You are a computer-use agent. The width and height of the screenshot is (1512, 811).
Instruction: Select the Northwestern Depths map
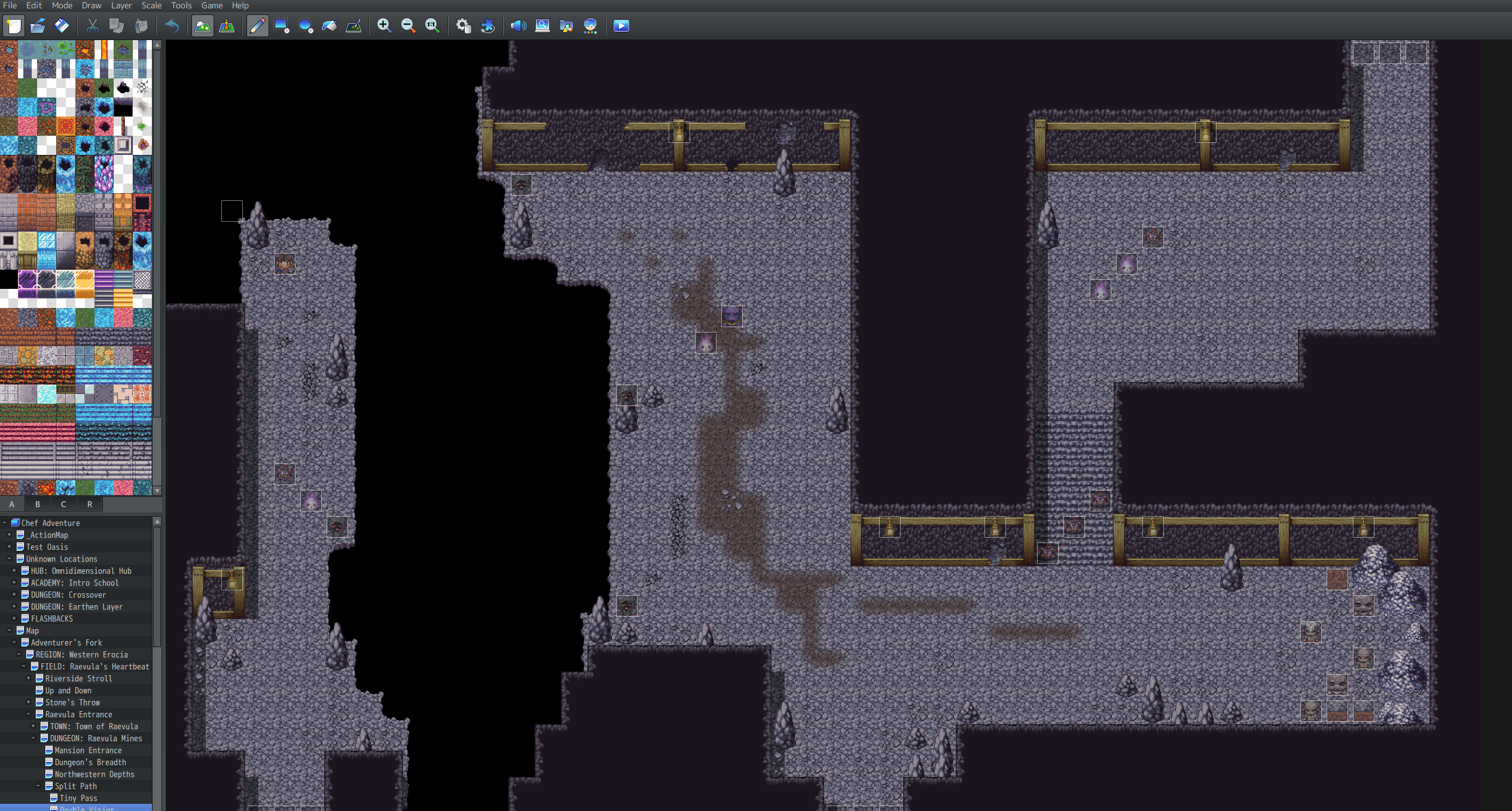pos(94,774)
